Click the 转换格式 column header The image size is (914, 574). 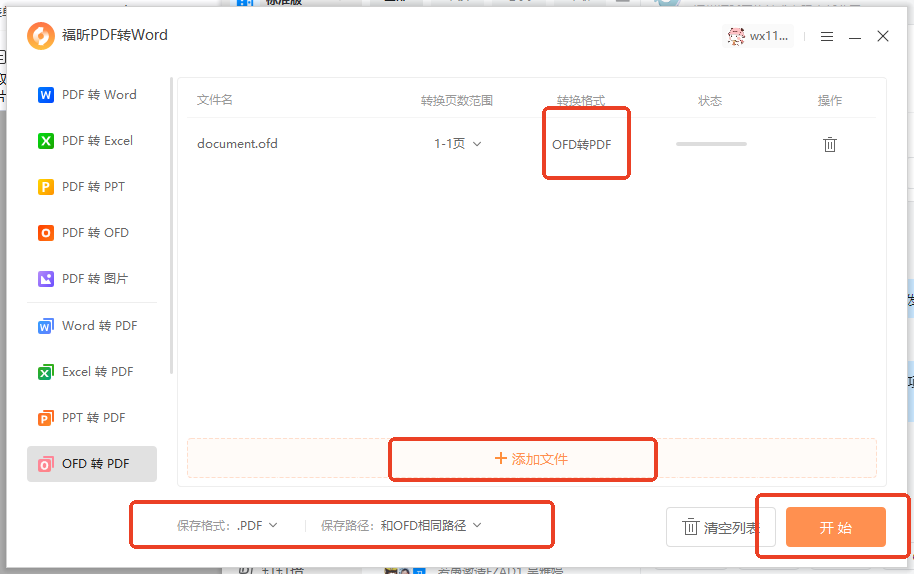pos(581,100)
